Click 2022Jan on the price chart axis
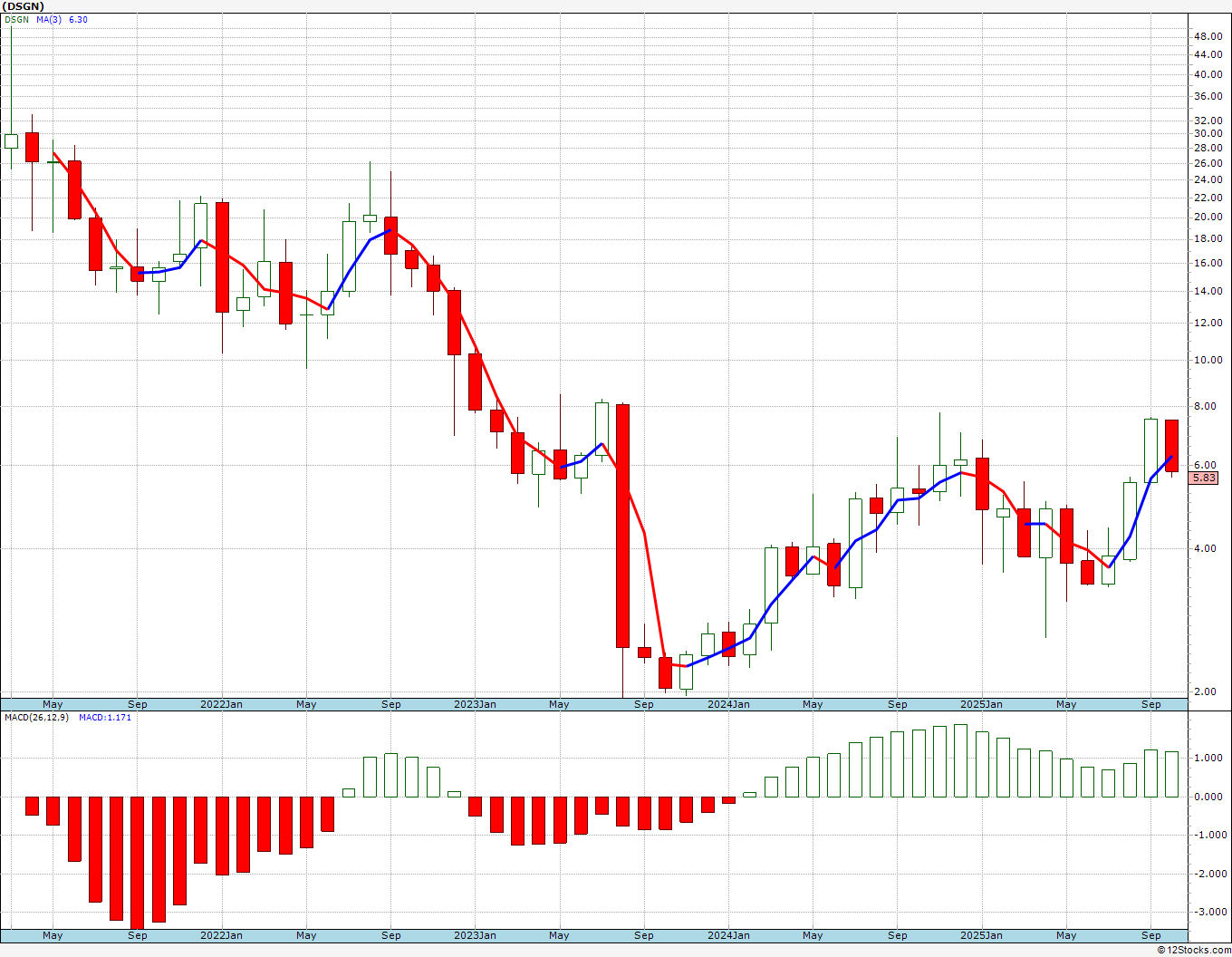The width and height of the screenshot is (1232, 957). coord(221,704)
